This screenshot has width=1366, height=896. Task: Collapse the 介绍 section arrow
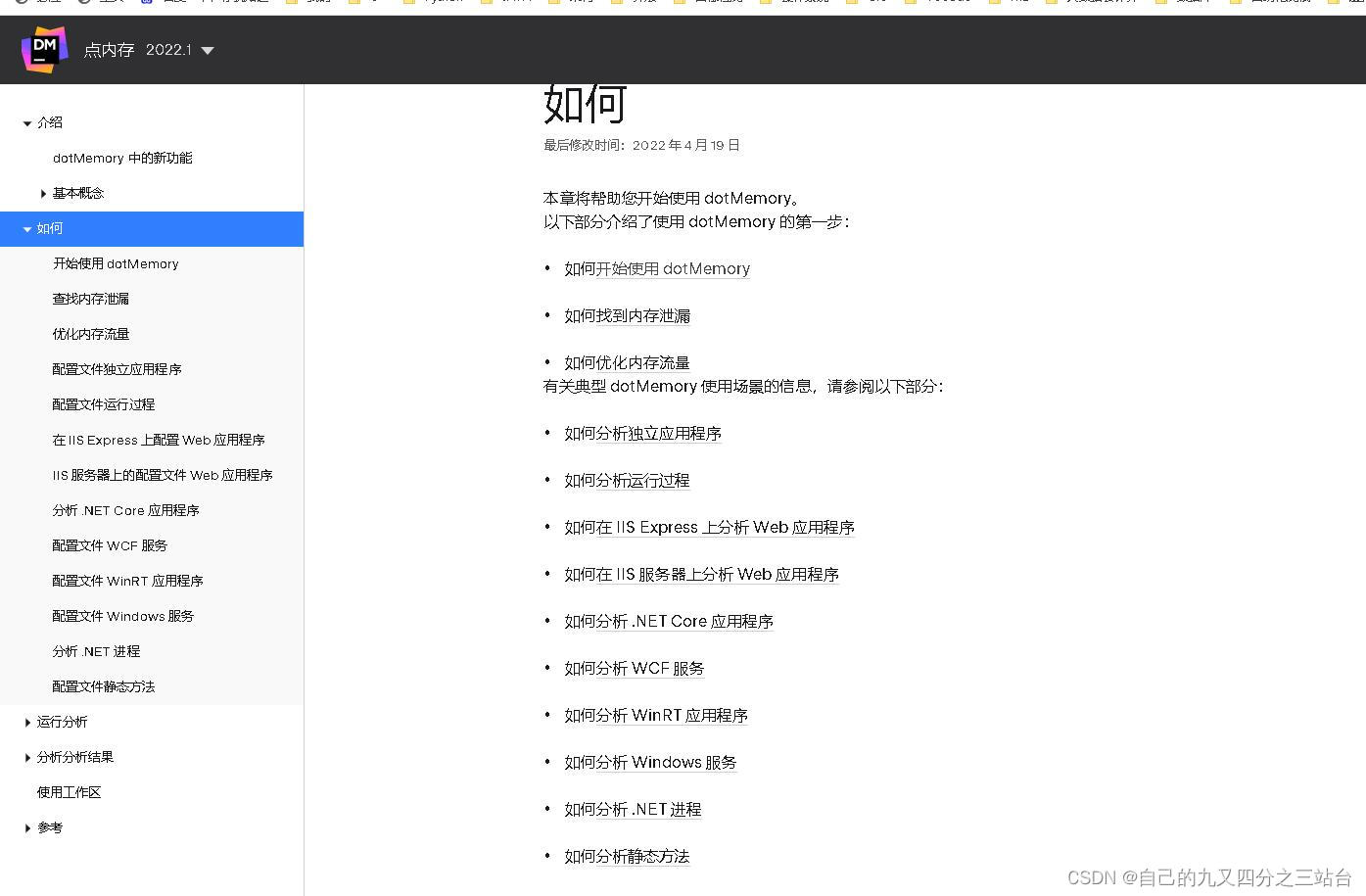[27, 123]
